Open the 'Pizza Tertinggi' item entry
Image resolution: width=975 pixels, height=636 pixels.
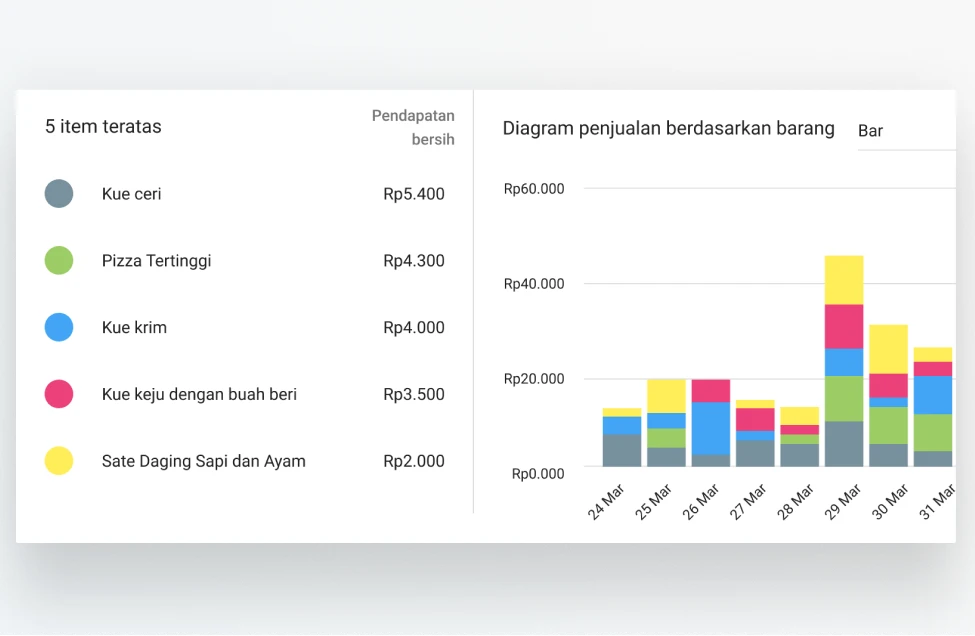point(155,261)
